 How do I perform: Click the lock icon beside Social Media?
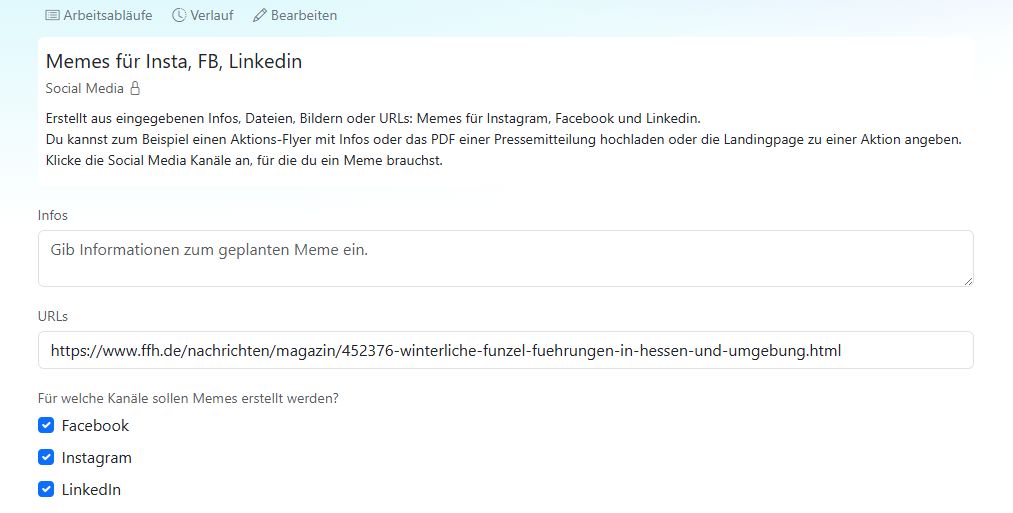[135, 88]
